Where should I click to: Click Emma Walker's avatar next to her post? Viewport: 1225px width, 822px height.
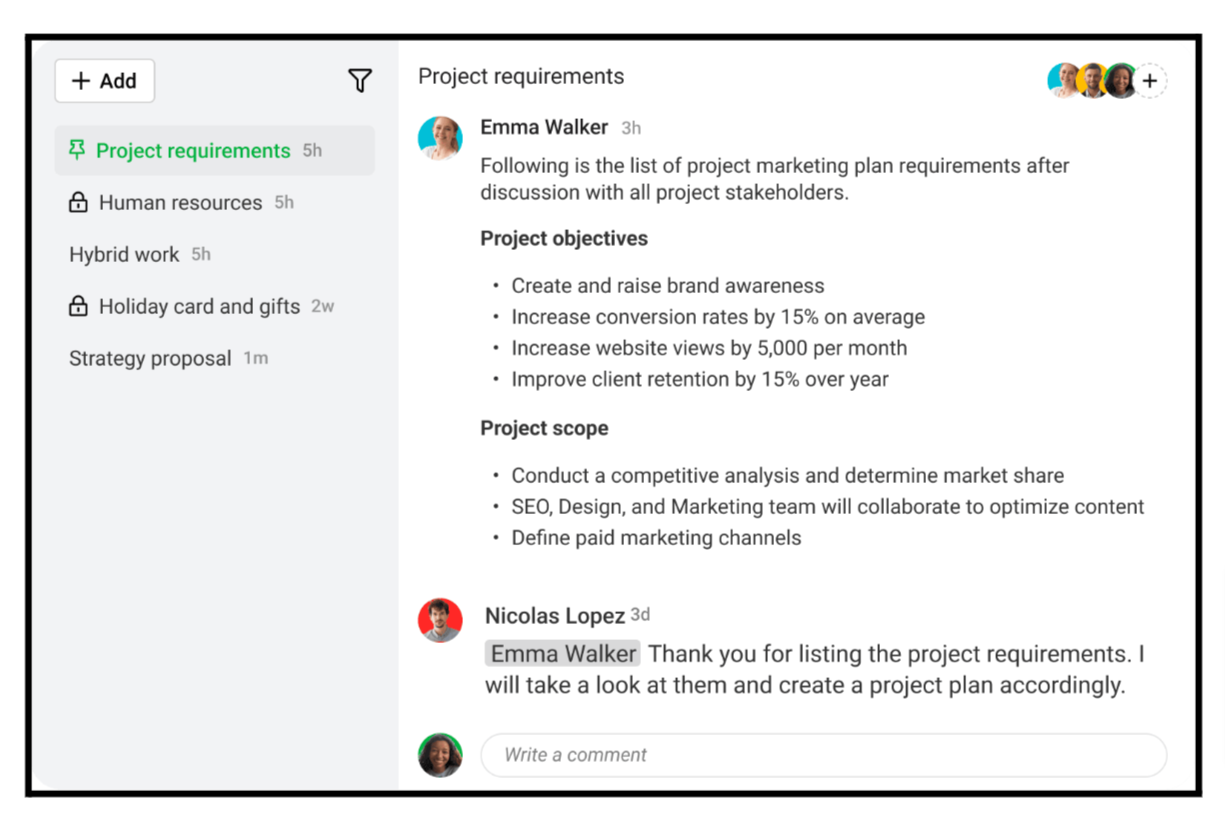[x=440, y=138]
